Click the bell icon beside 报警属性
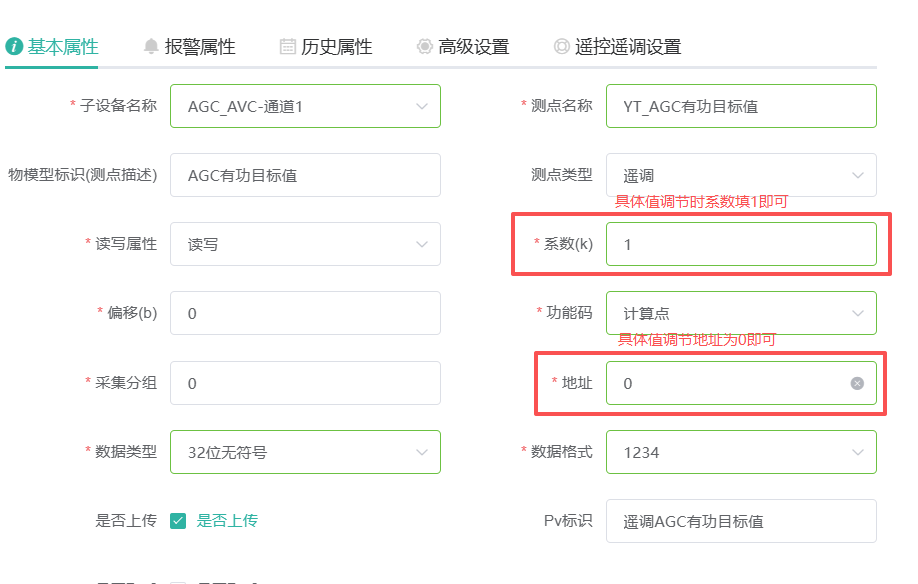 coord(151,47)
